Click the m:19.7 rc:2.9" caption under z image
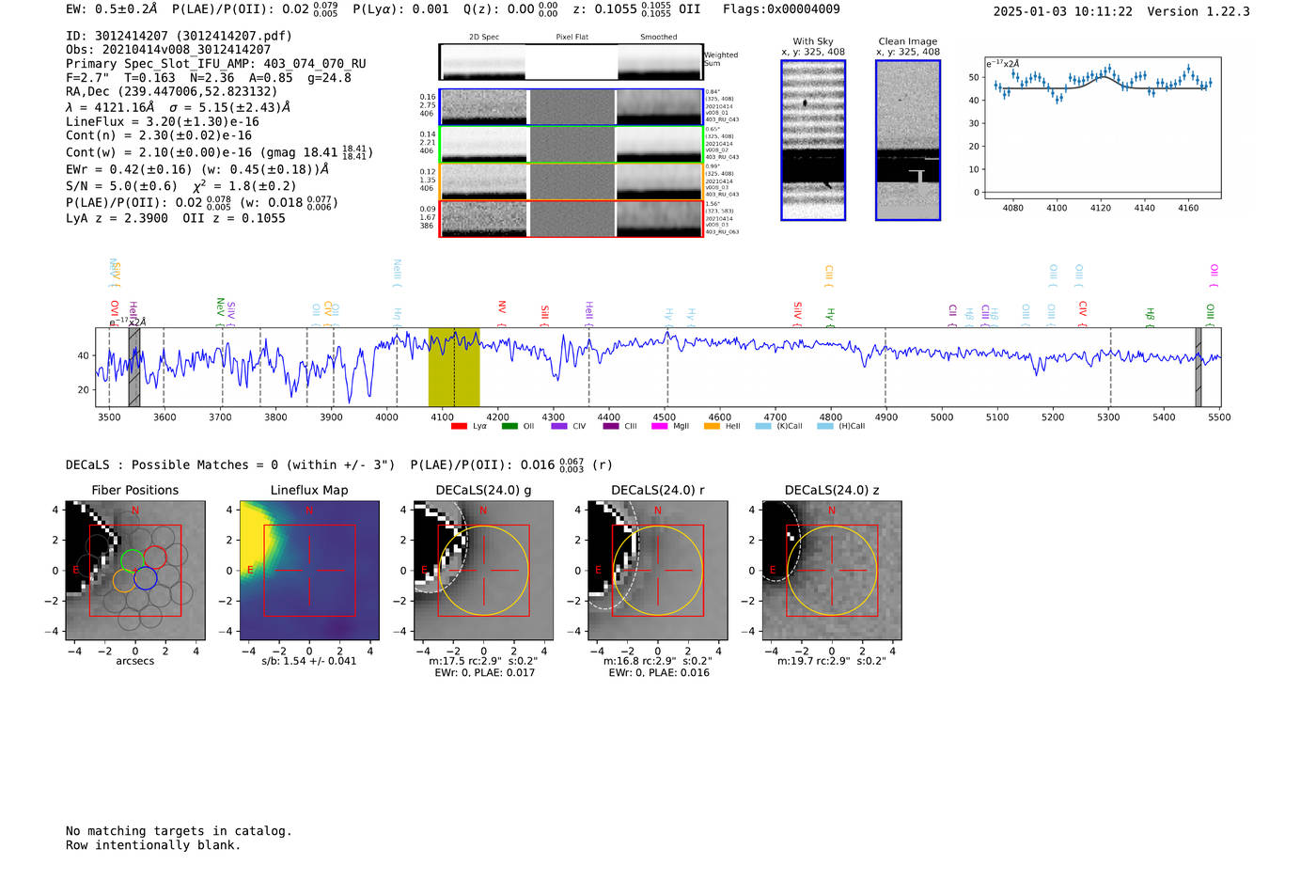 (x=831, y=661)
